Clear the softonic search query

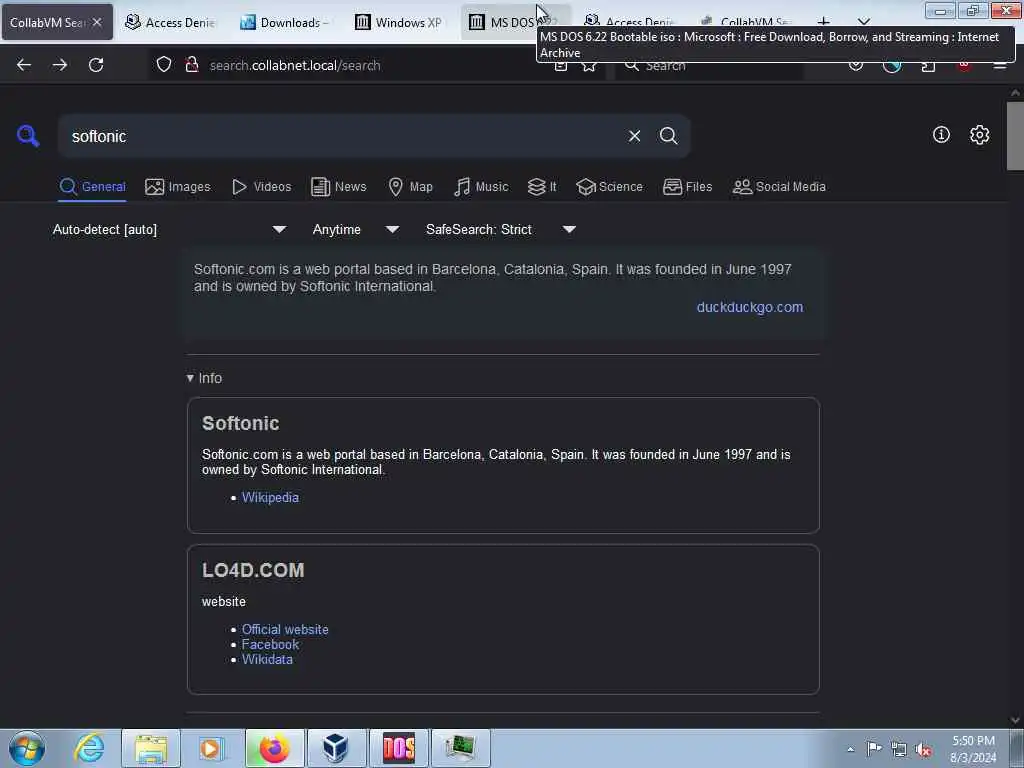(634, 136)
